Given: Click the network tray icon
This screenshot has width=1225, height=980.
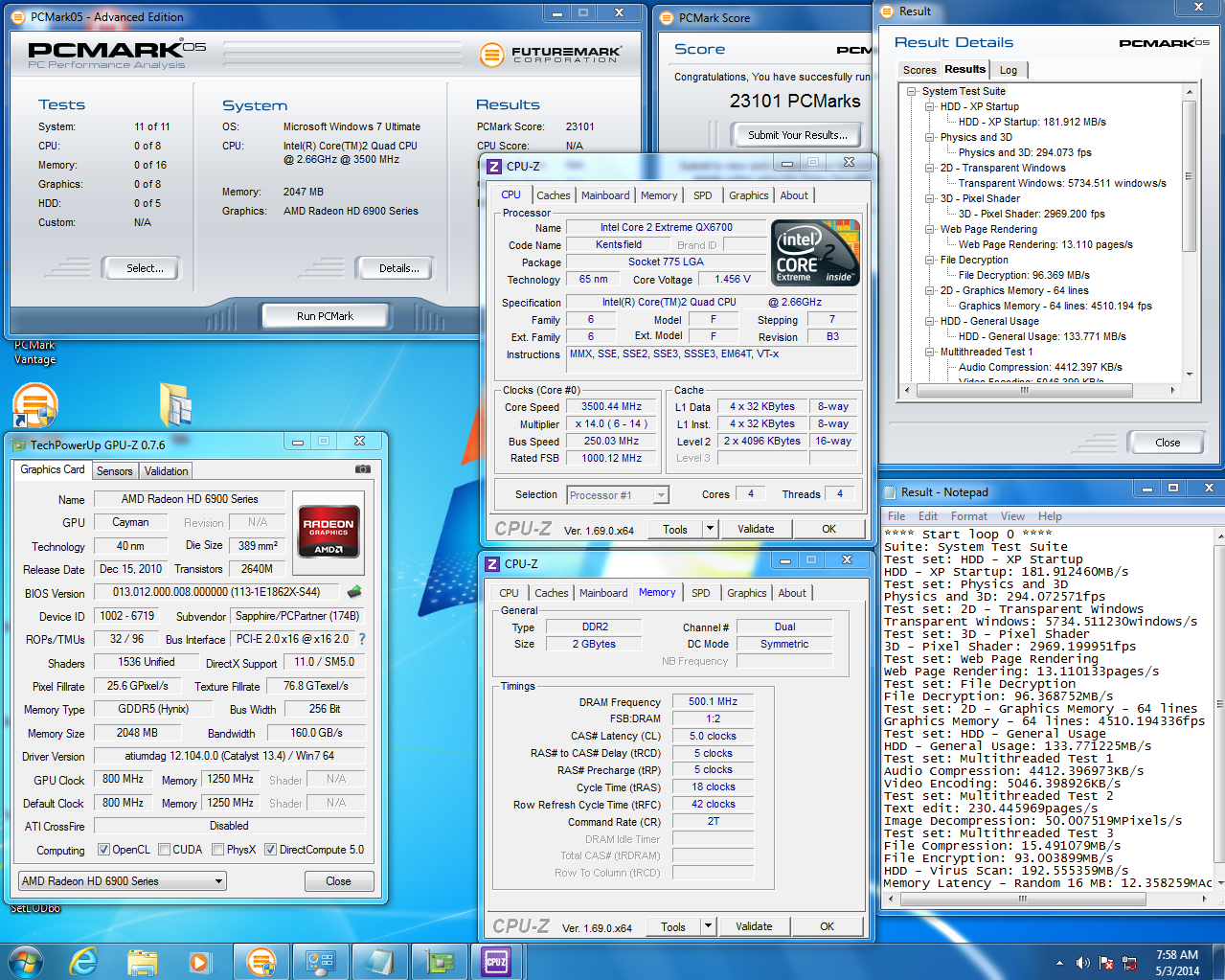Looking at the screenshot, I should coord(1129,963).
